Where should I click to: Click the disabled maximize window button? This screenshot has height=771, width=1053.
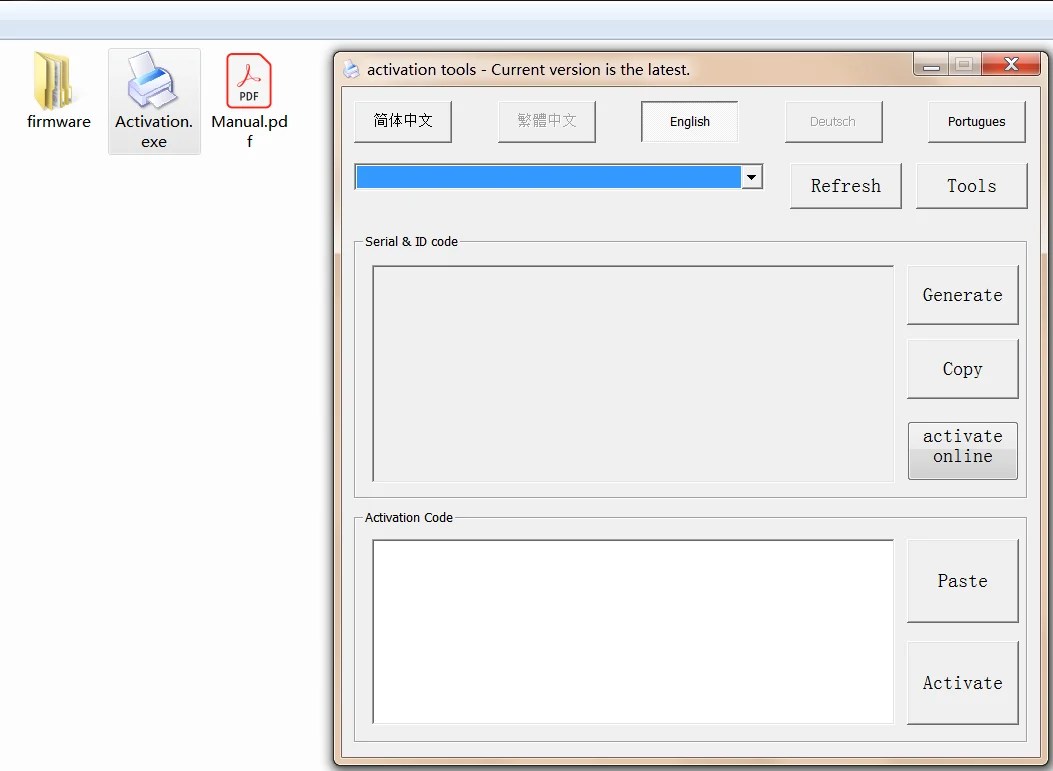[964, 64]
